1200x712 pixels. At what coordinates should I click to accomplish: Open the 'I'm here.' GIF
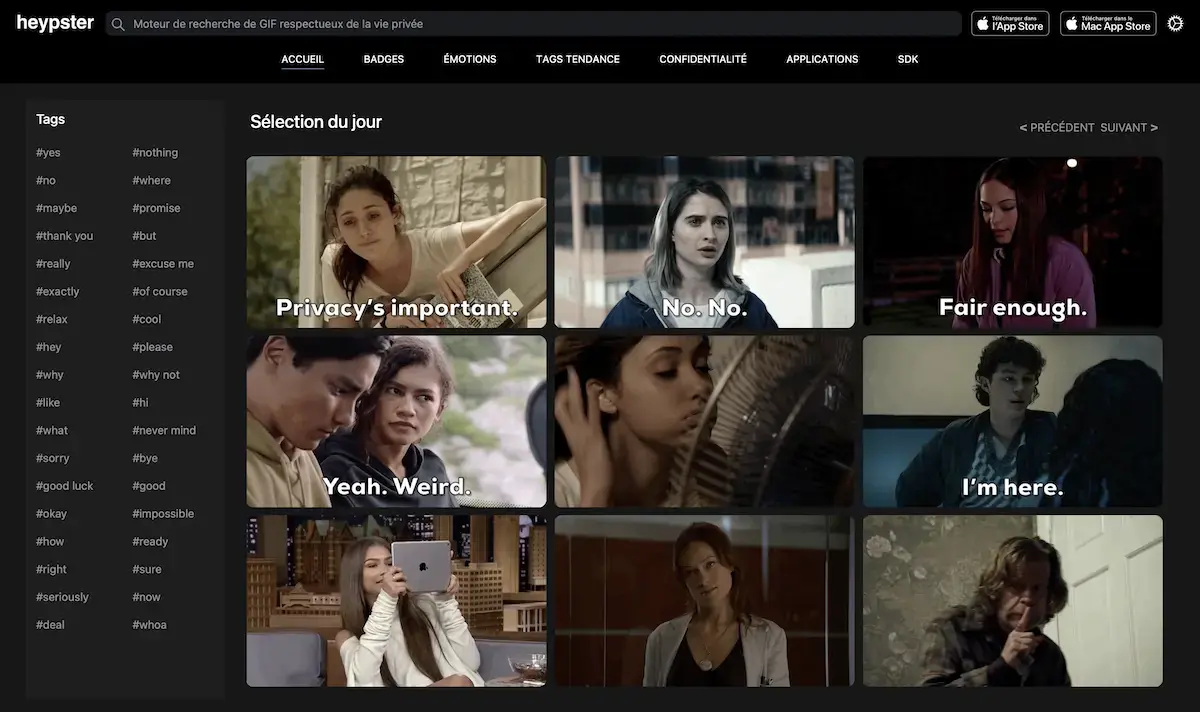coord(1013,421)
